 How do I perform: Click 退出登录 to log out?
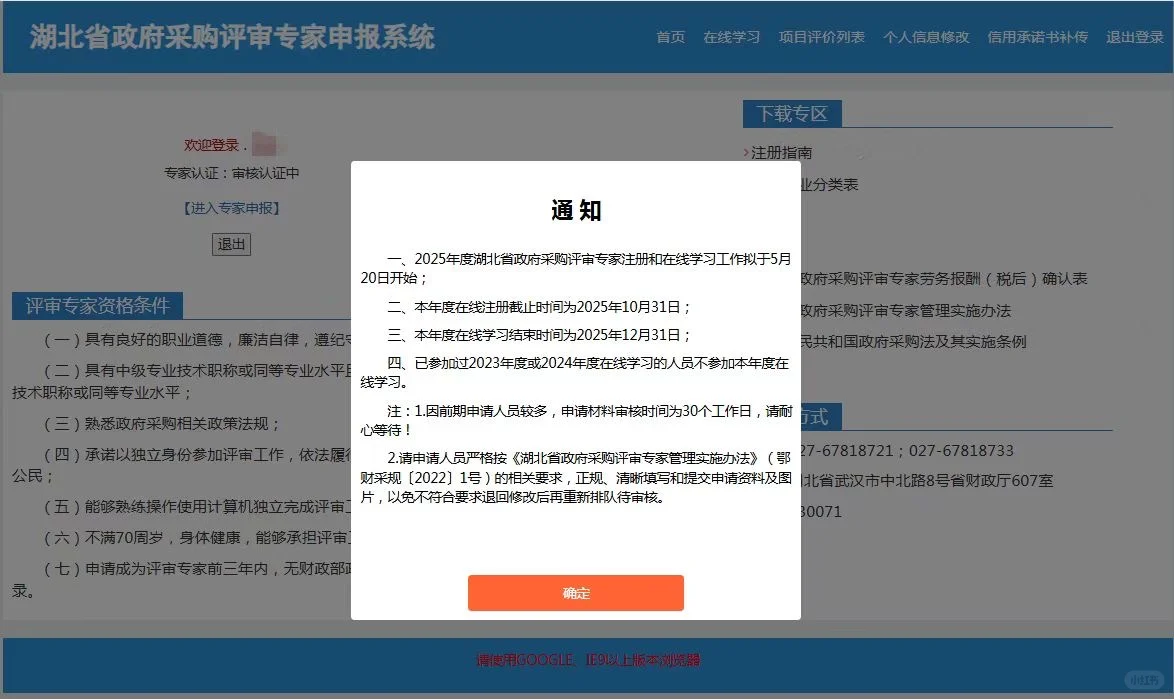1133,37
